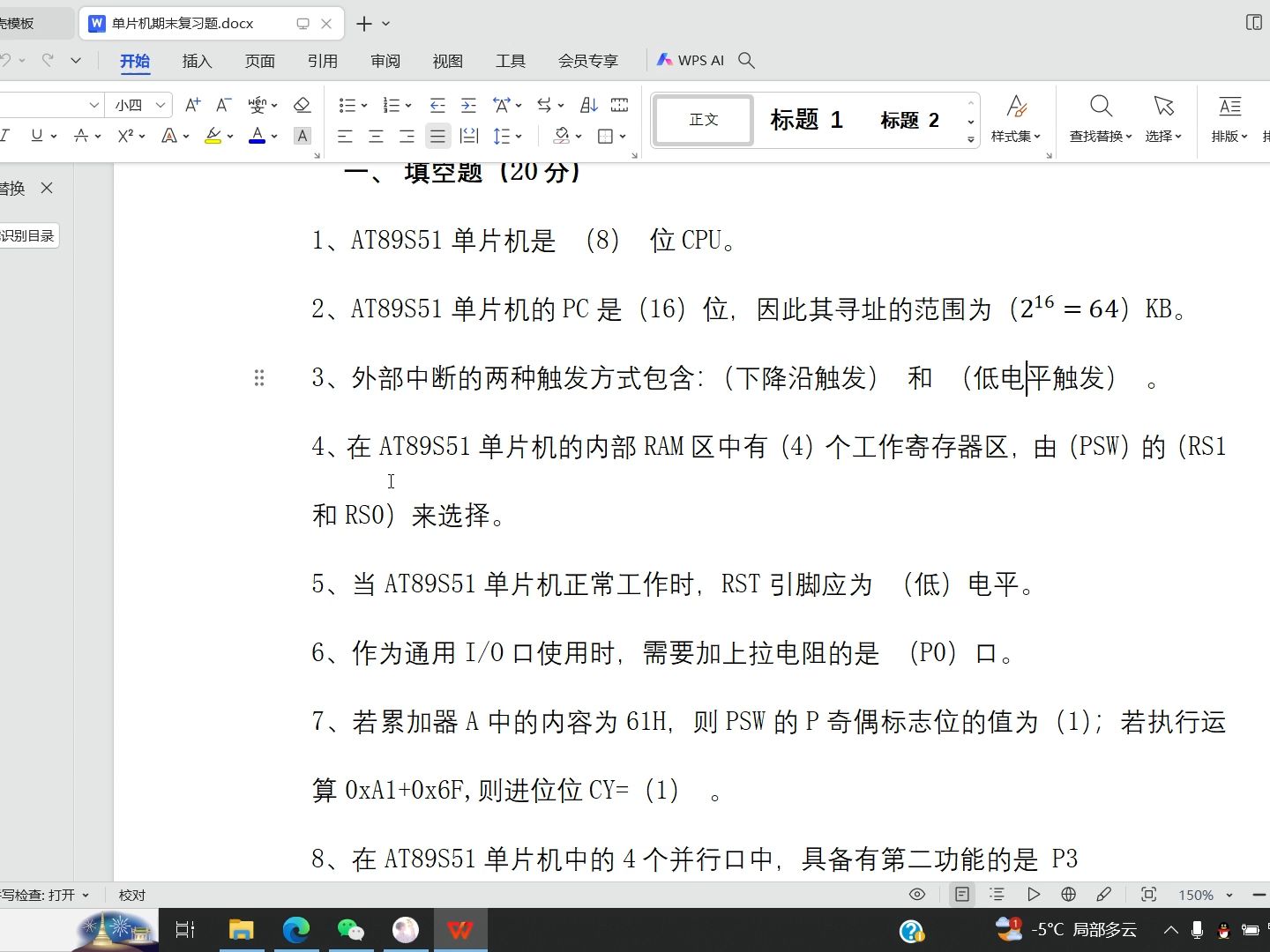Switch to outline view icon
This screenshot has width=1270, height=952.
point(997,894)
